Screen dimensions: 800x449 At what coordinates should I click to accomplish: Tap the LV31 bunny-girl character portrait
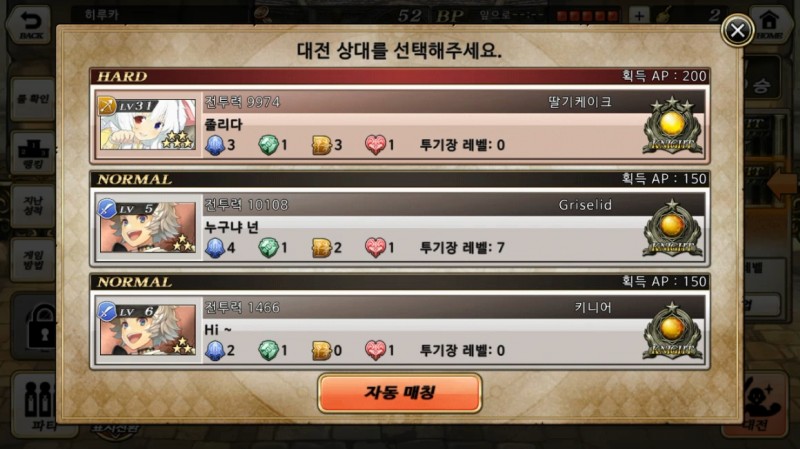pyautogui.click(x=147, y=124)
